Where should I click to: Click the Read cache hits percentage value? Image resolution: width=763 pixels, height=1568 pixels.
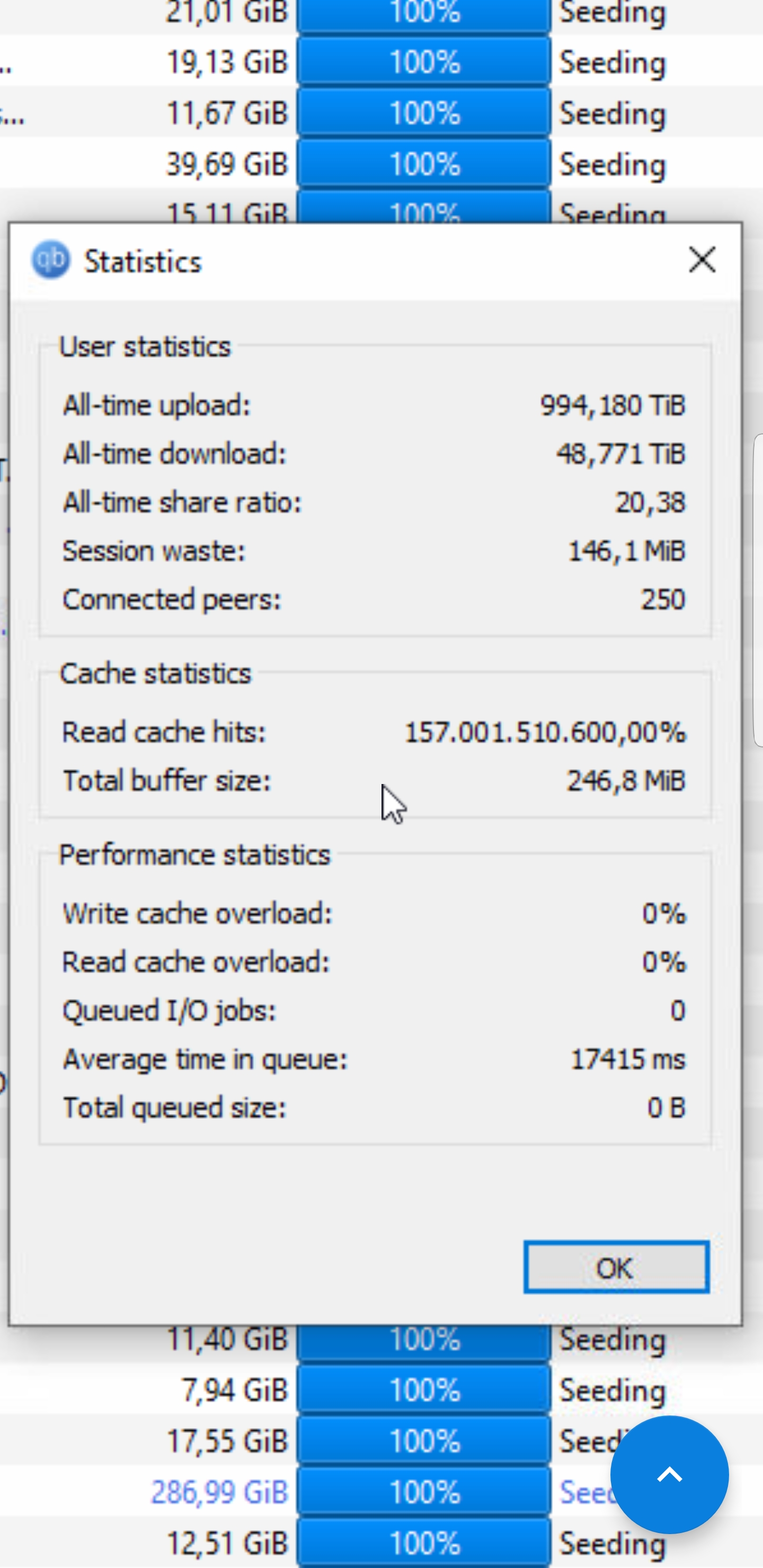[545, 732]
